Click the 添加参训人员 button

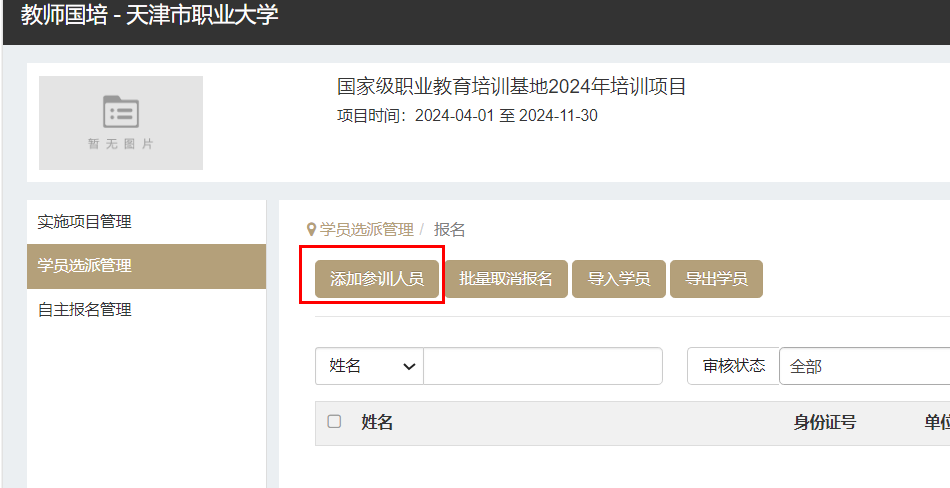[x=376, y=279]
